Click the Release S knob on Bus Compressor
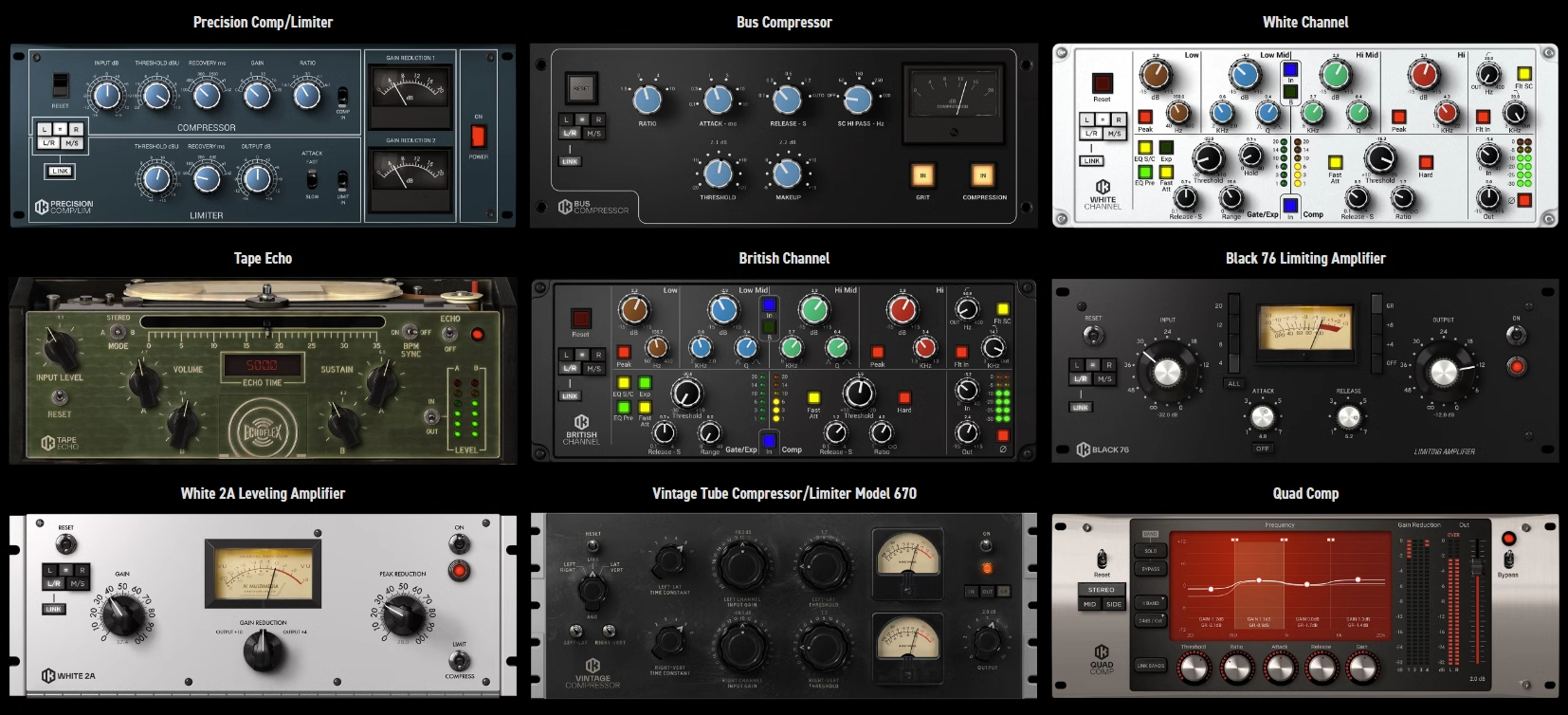1568x715 pixels. 787,99
